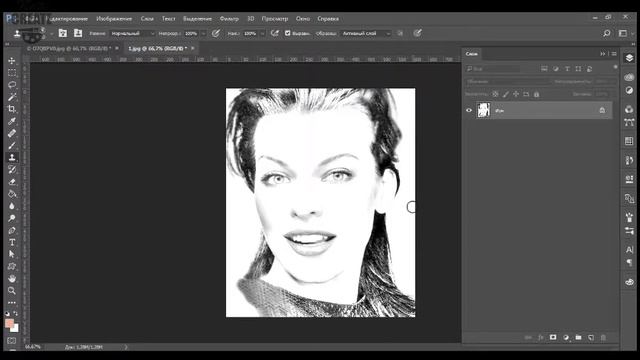Toggle the Выравн. aligned checkbox
640x360 pixels.
(288, 33)
